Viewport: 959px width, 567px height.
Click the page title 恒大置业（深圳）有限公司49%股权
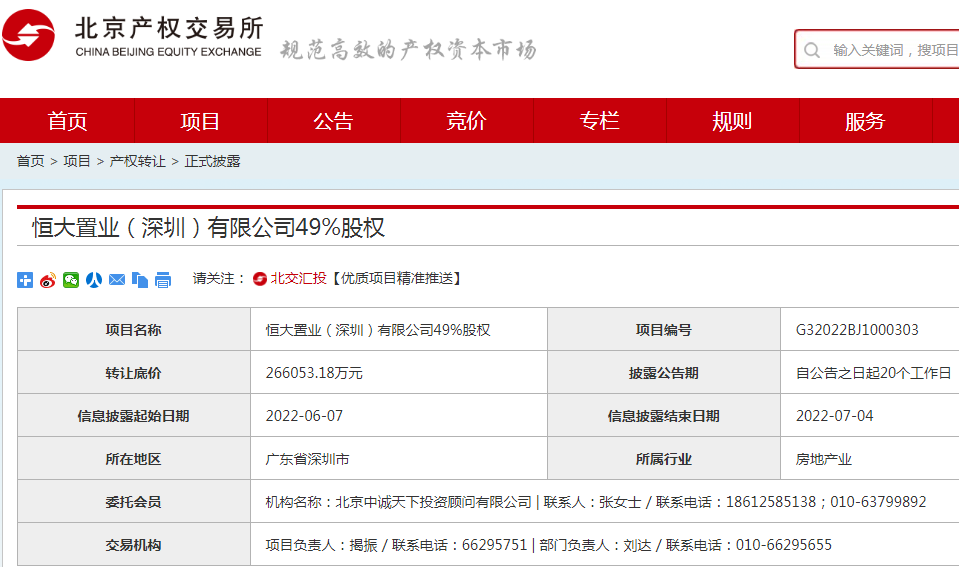(x=209, y=228)
